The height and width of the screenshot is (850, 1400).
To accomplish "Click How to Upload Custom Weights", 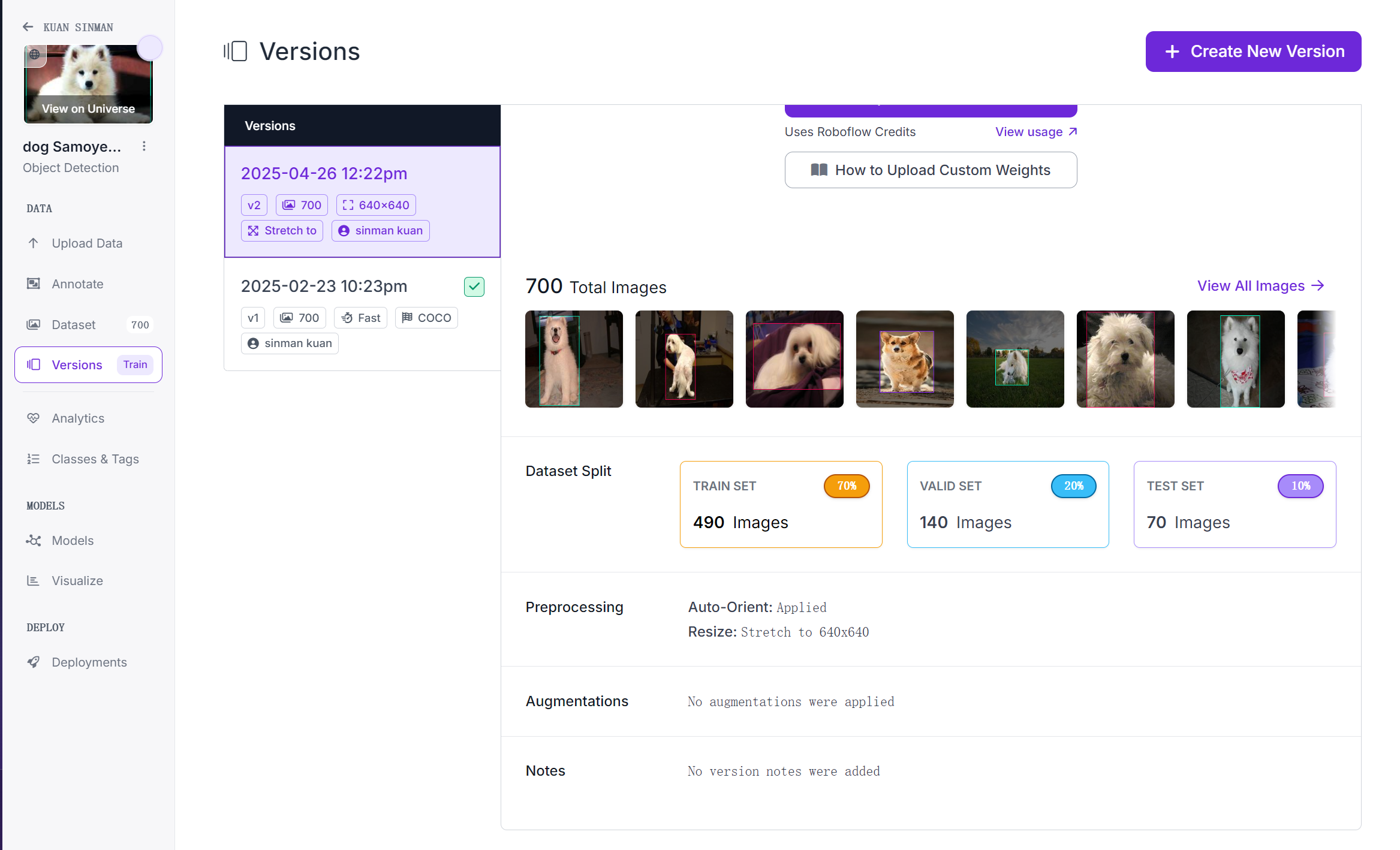I will pyautogui.click(x=931, y=170).
